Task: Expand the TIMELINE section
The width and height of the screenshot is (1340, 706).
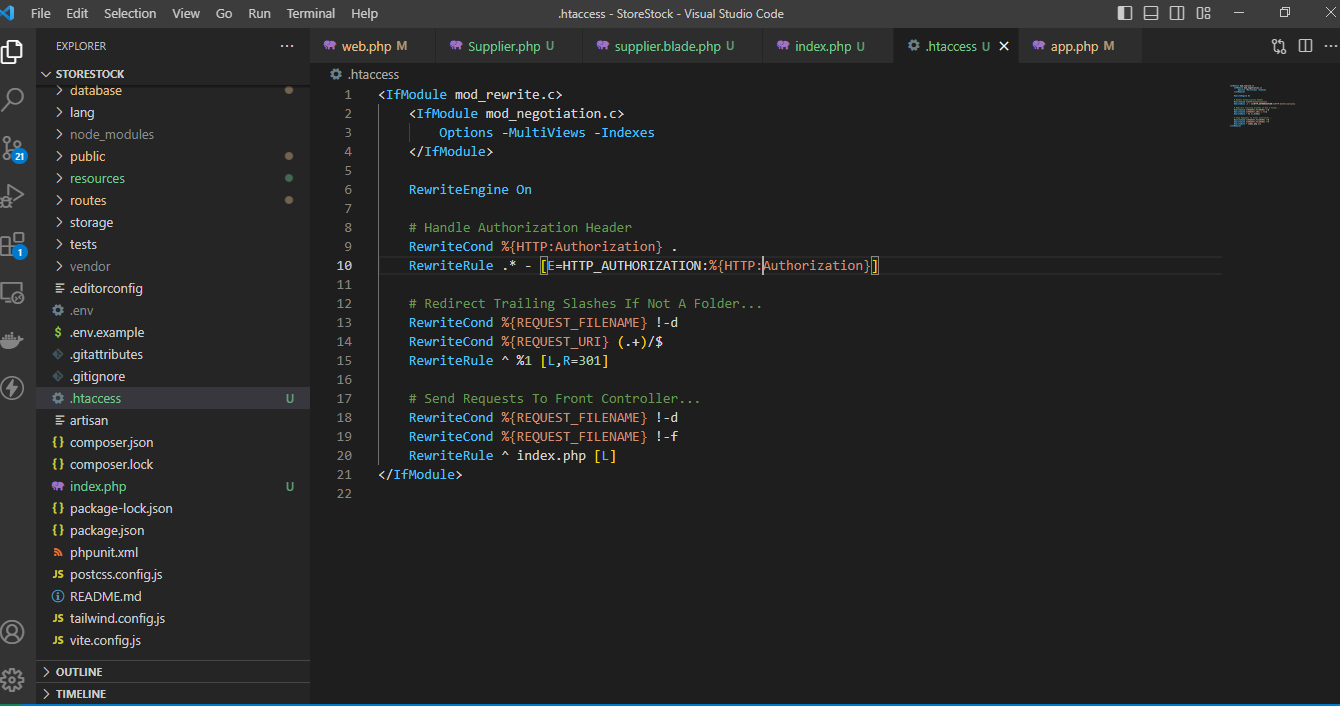Action: pos(80,694)
